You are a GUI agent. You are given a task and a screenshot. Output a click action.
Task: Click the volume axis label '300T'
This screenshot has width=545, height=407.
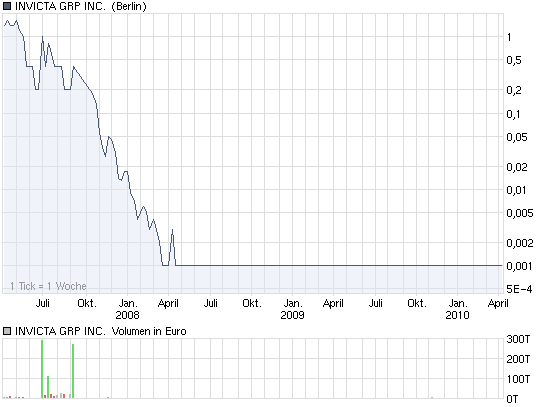pos(518,339)
